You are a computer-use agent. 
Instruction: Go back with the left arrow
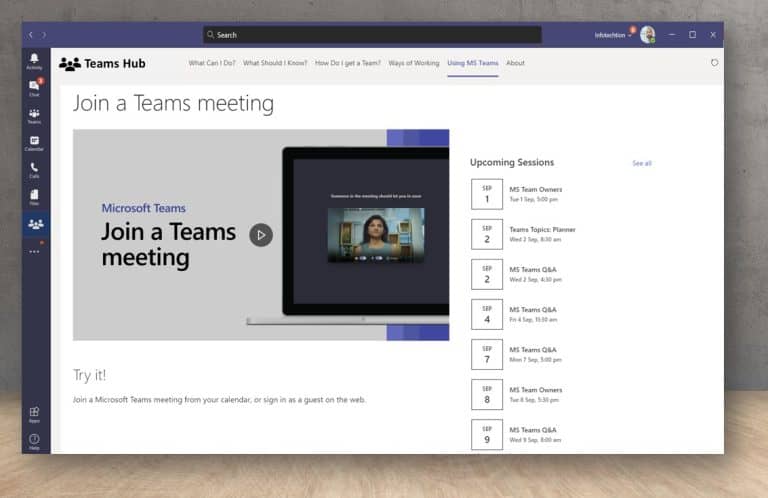[x=30, y=35]
